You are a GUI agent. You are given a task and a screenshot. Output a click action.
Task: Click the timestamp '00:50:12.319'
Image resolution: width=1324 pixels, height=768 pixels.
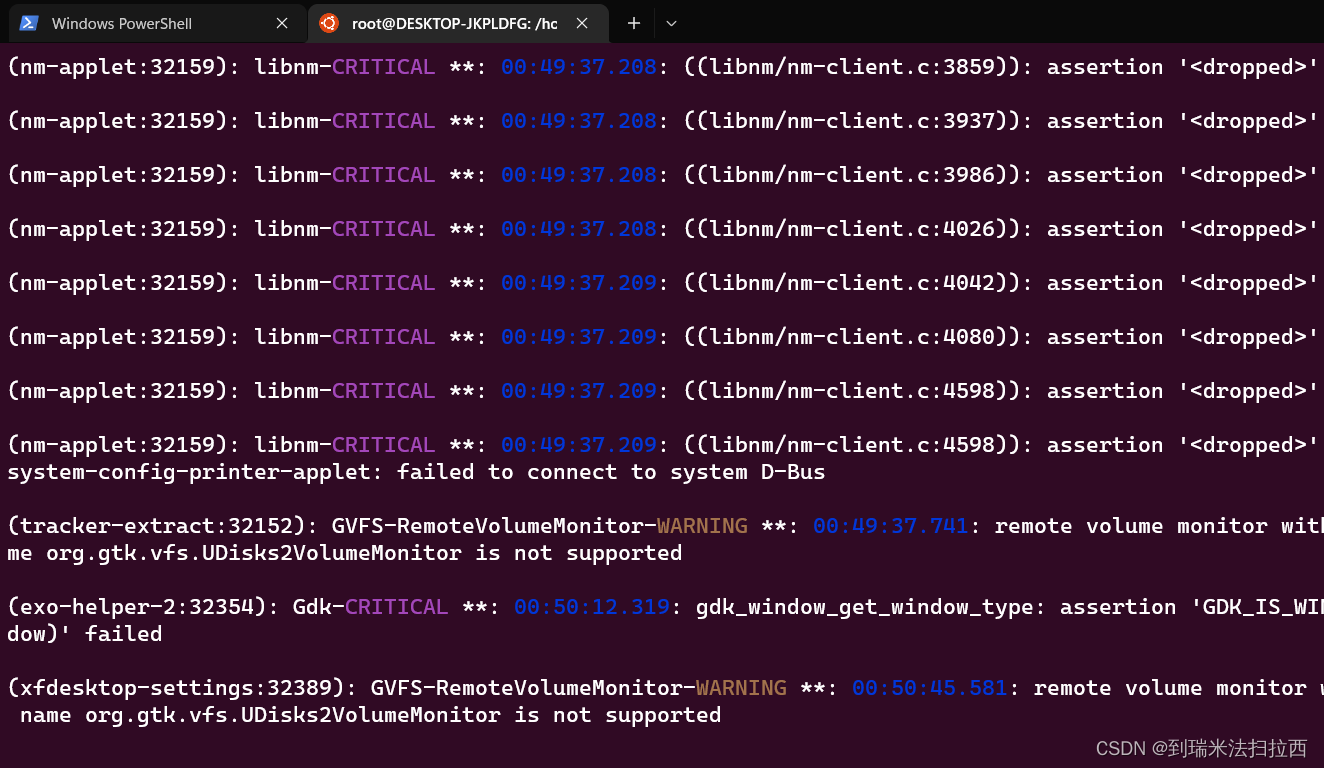592,607
